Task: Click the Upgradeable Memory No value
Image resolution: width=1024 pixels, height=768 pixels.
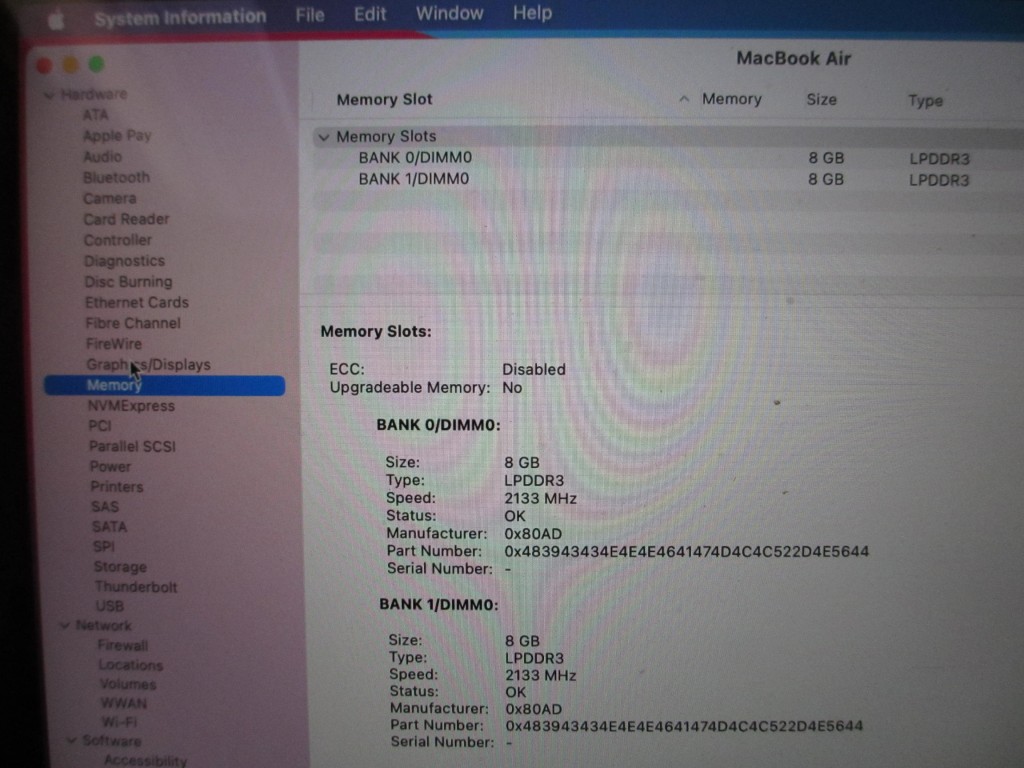Action: [512, 388]
